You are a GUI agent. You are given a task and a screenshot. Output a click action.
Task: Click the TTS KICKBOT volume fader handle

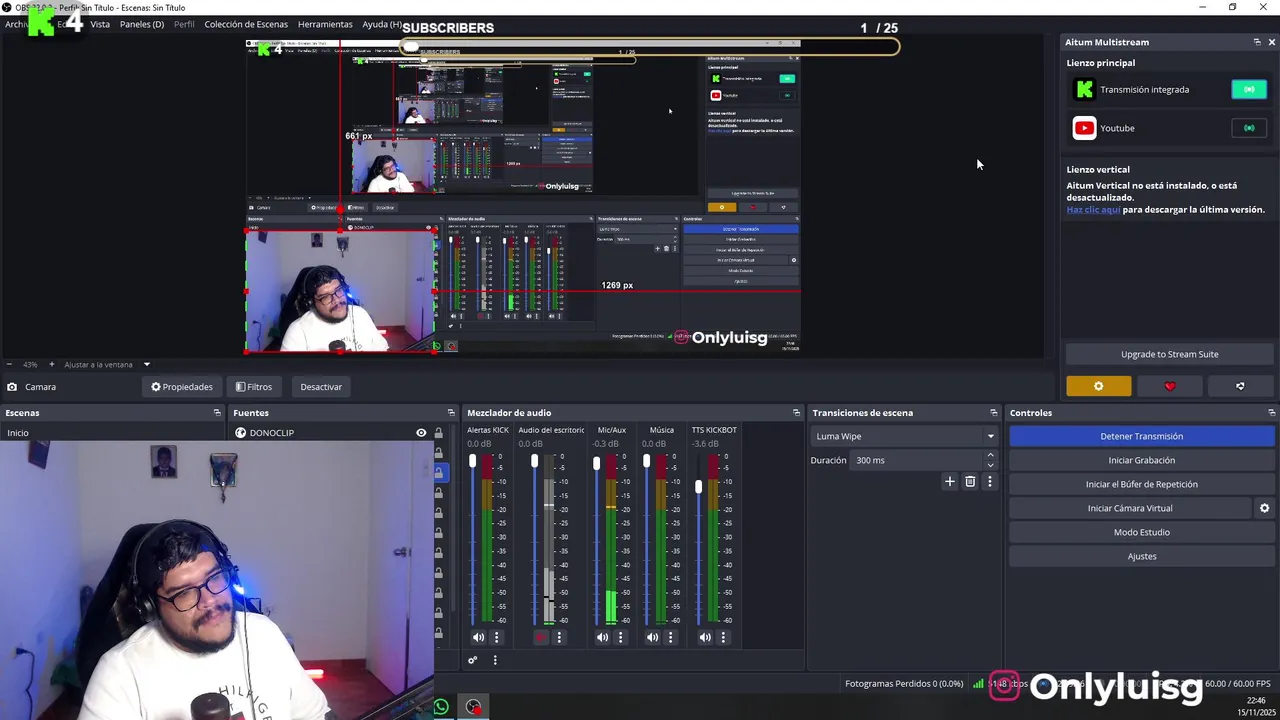[698, 487]
